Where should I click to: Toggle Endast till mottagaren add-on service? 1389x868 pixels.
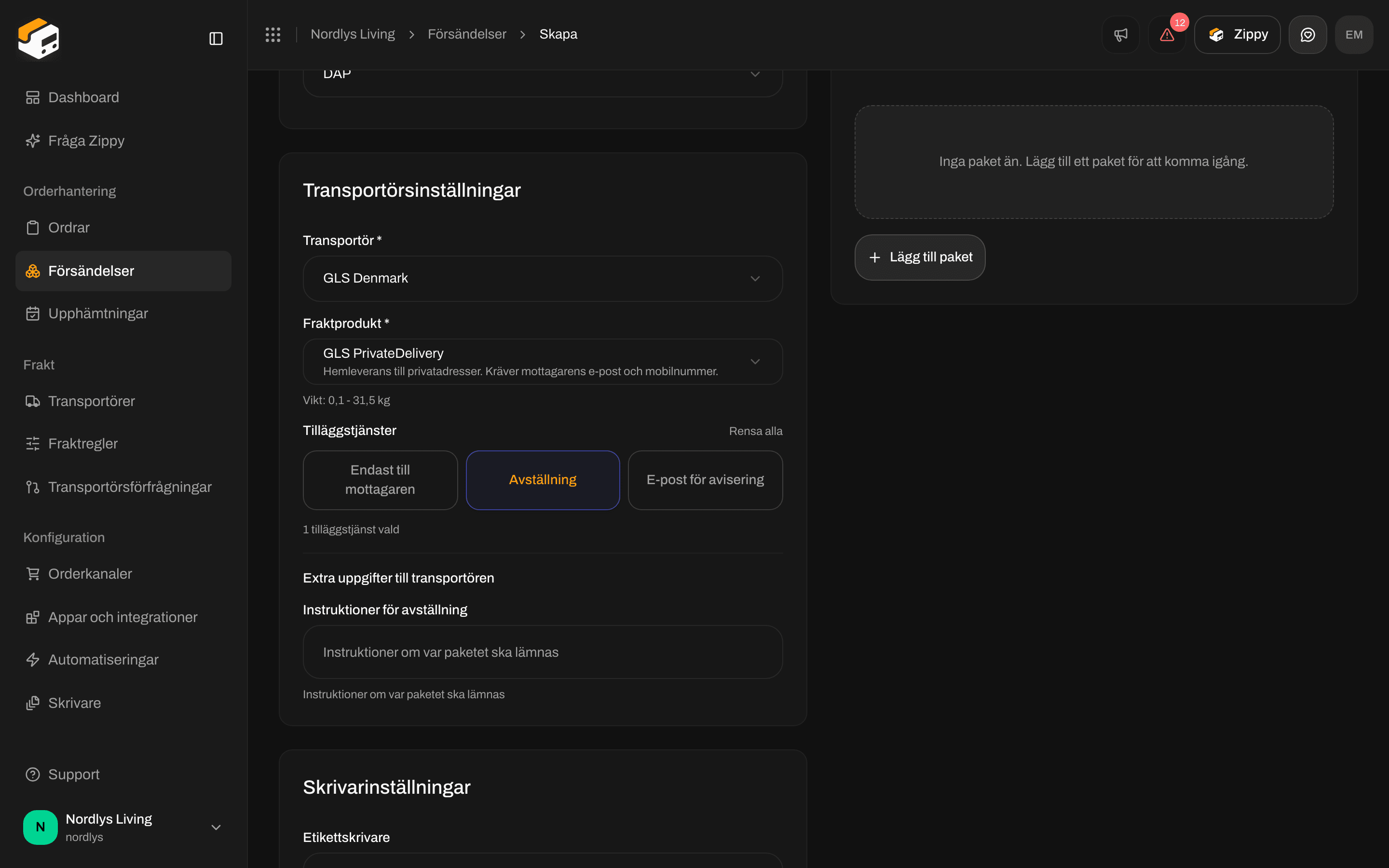coord(380,480)
